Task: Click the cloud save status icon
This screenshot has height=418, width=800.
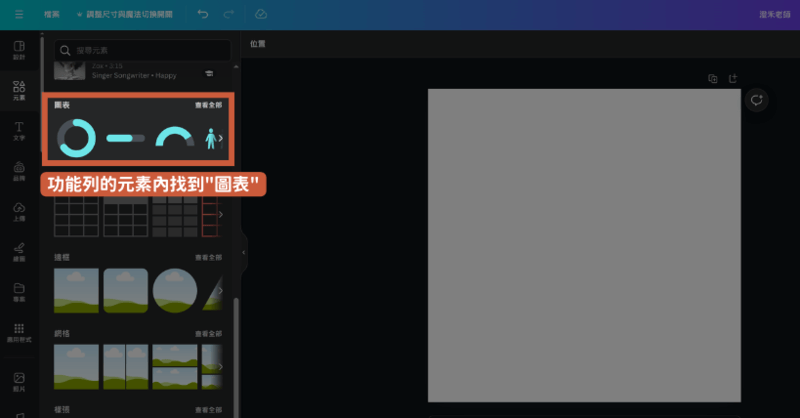Action: click(x=261, y=15)
